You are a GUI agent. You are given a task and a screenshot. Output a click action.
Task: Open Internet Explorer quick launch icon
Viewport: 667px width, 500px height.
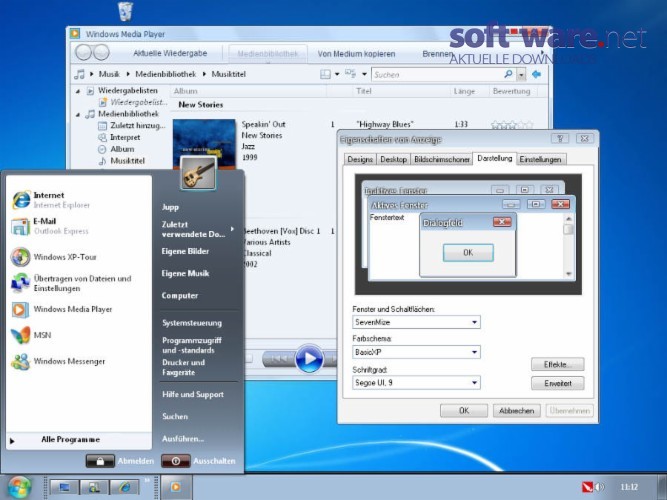coord(125,487)
